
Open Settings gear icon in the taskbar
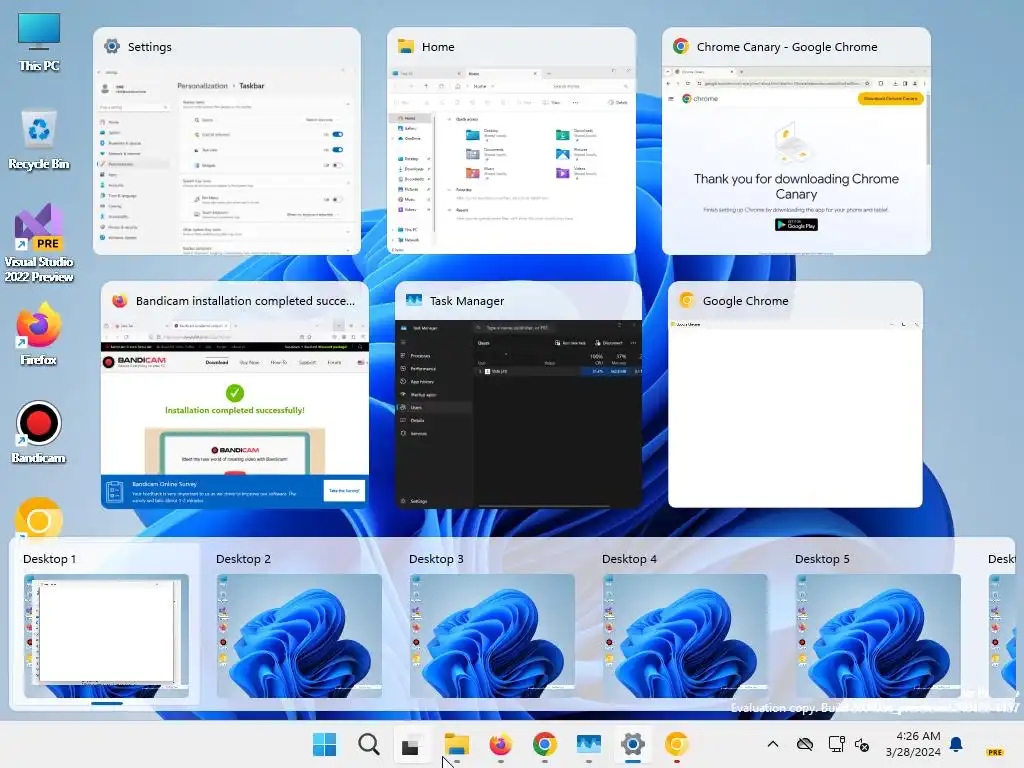pos(632,744)
